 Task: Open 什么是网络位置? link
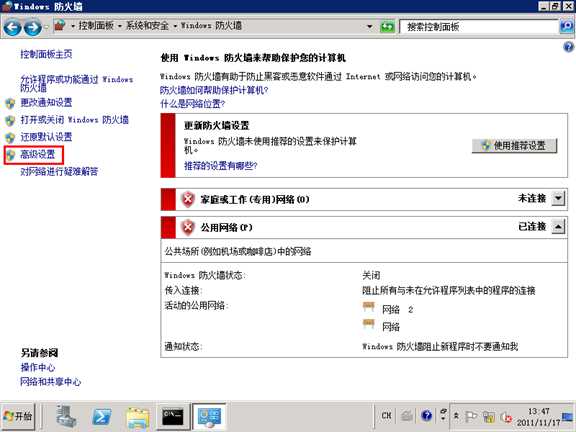pos(192,104)
